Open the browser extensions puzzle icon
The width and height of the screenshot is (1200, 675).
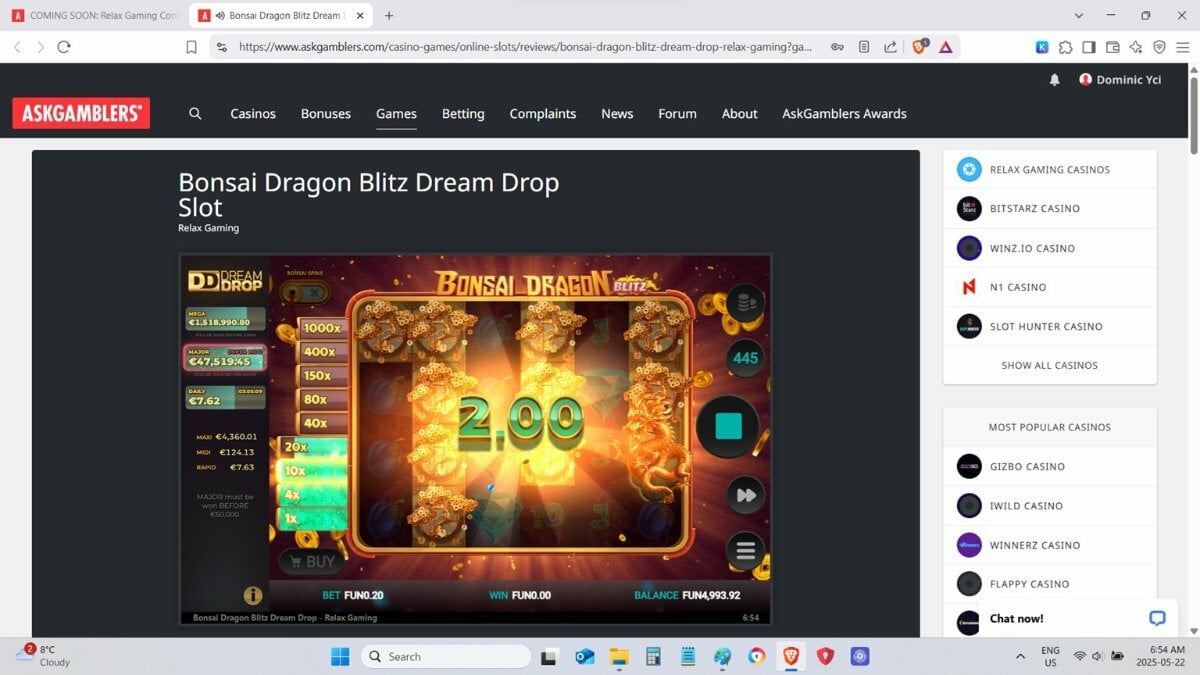pos(1066,47)
